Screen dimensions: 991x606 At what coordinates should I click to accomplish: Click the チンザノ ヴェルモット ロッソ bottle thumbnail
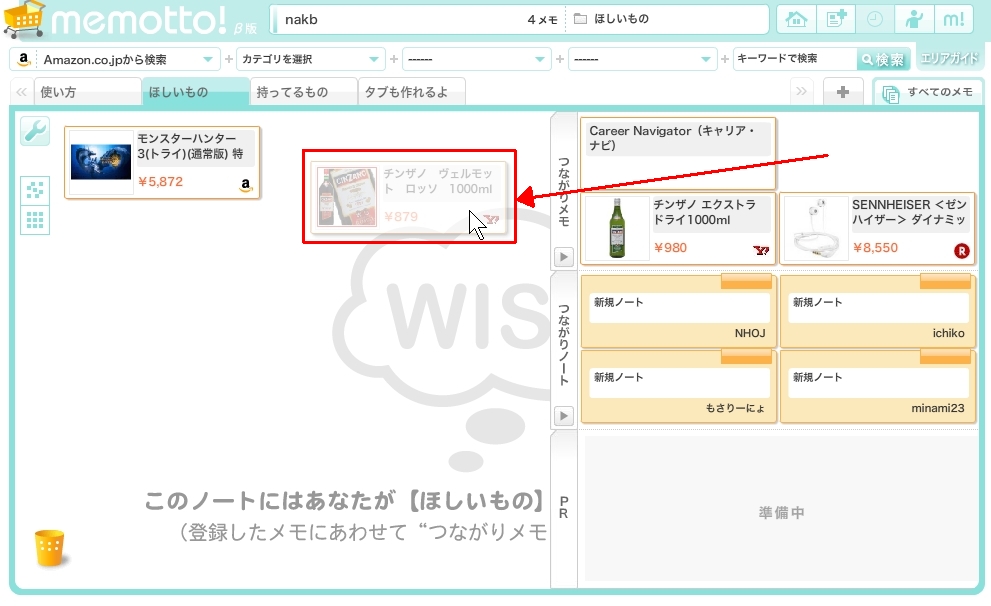[x=346, y=197]
